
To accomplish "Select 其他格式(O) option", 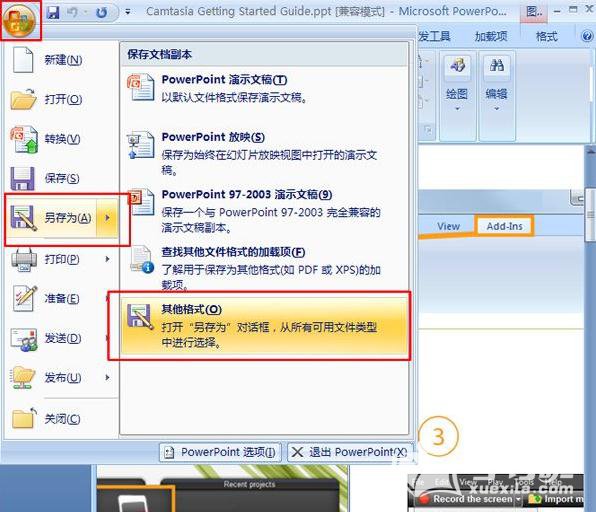I will tap(264, 326).
